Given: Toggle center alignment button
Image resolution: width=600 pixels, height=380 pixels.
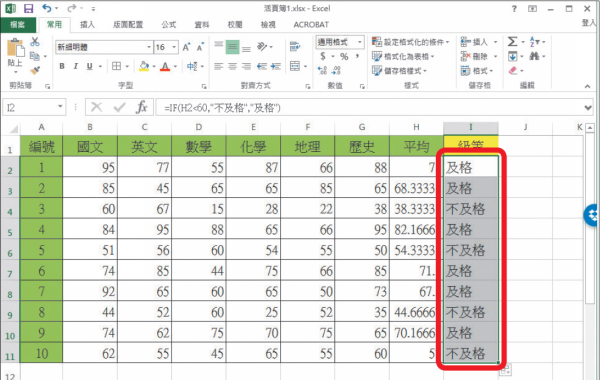Looking at the screenshot, I should pos(232,66).
